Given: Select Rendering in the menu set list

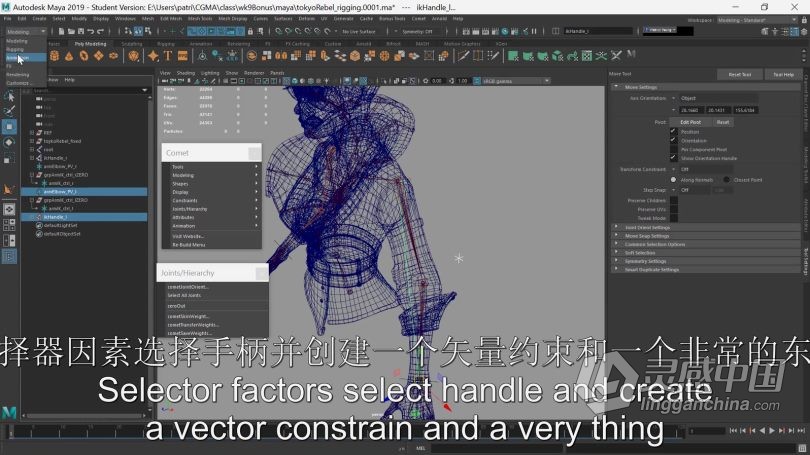Looking at the screenshot, I should [x=25, y=74].
